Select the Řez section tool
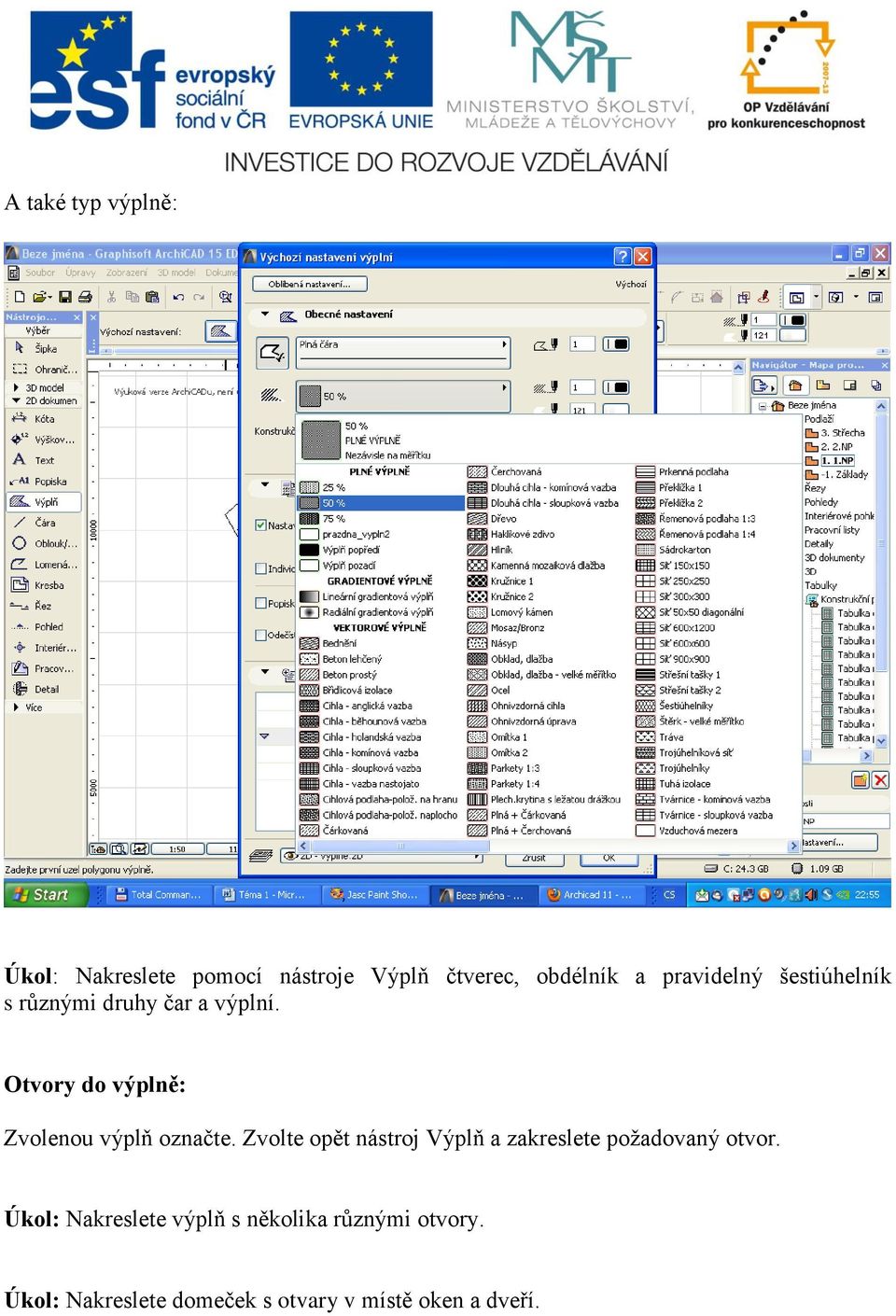 [44, 606]
